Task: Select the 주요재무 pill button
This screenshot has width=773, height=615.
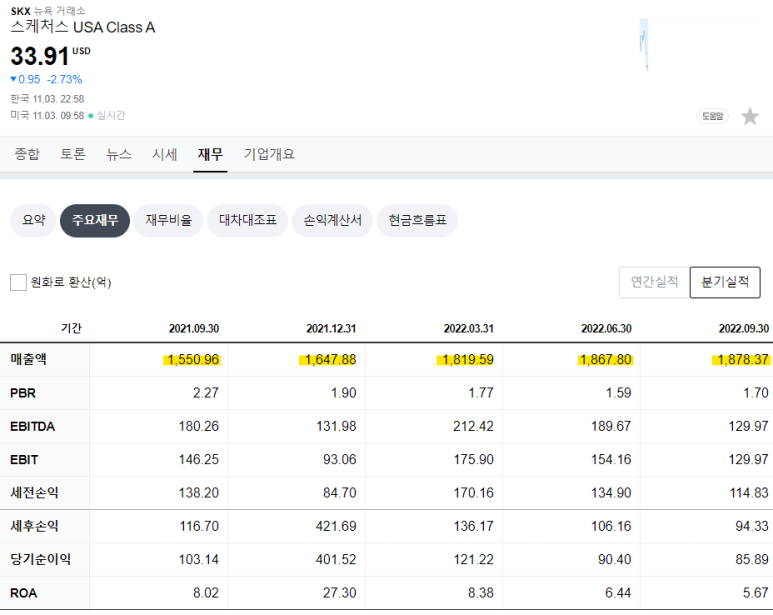Action: point(95,220)
